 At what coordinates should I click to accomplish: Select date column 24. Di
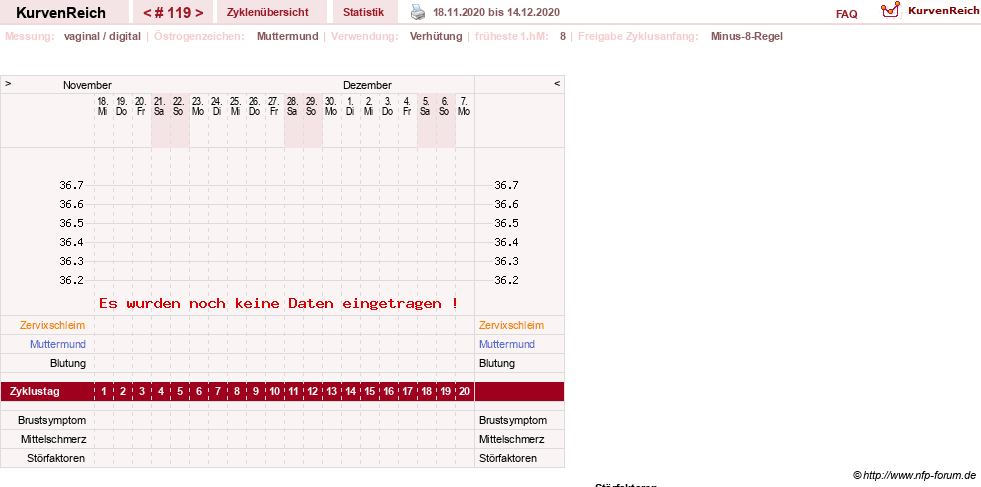tap(217, 106)
